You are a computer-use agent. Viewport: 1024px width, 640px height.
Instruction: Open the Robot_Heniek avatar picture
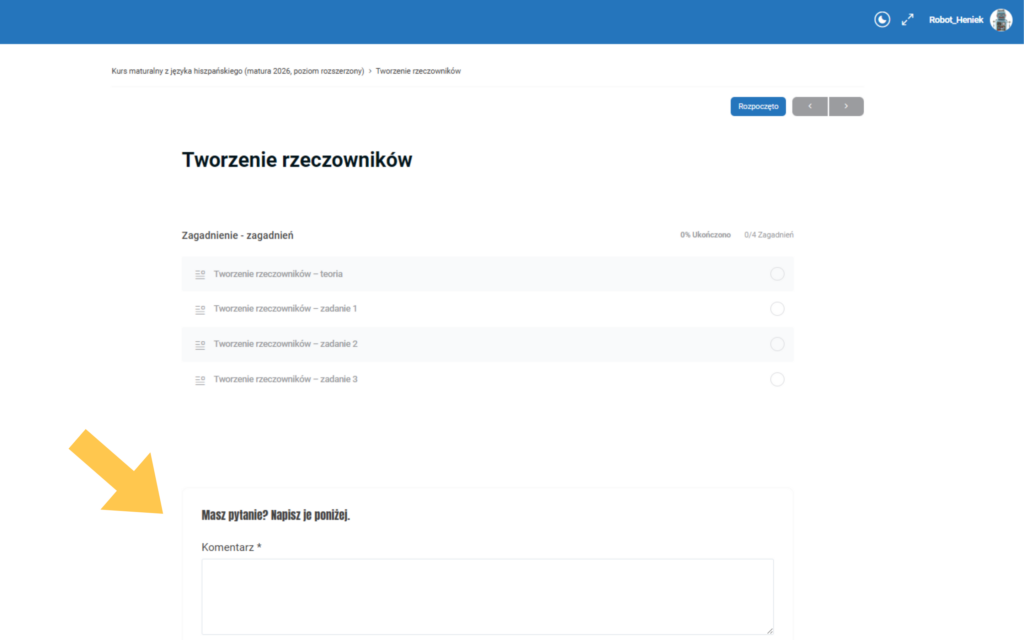point(1001,20)
